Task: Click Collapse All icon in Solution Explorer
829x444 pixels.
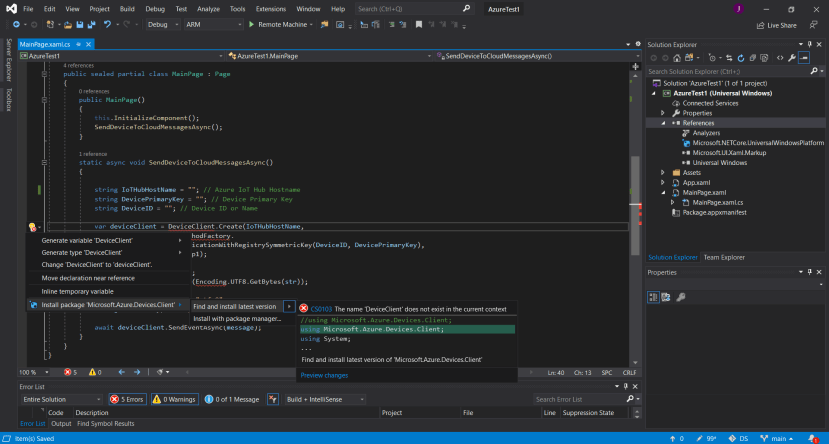Action: coord(752,58)
